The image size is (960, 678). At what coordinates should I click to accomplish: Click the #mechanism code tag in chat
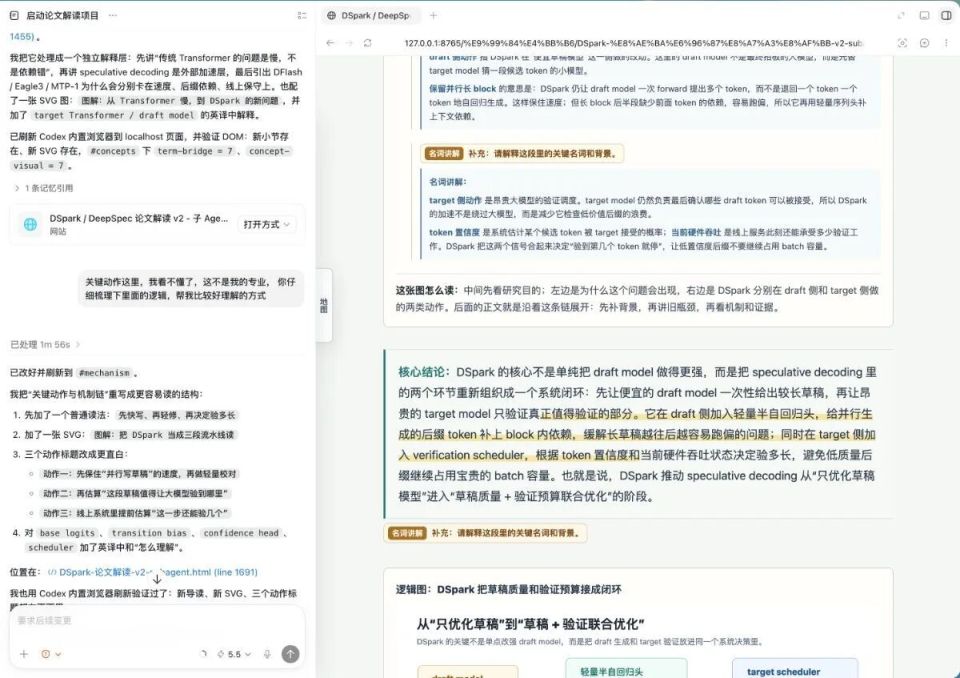tap(105, 372)
